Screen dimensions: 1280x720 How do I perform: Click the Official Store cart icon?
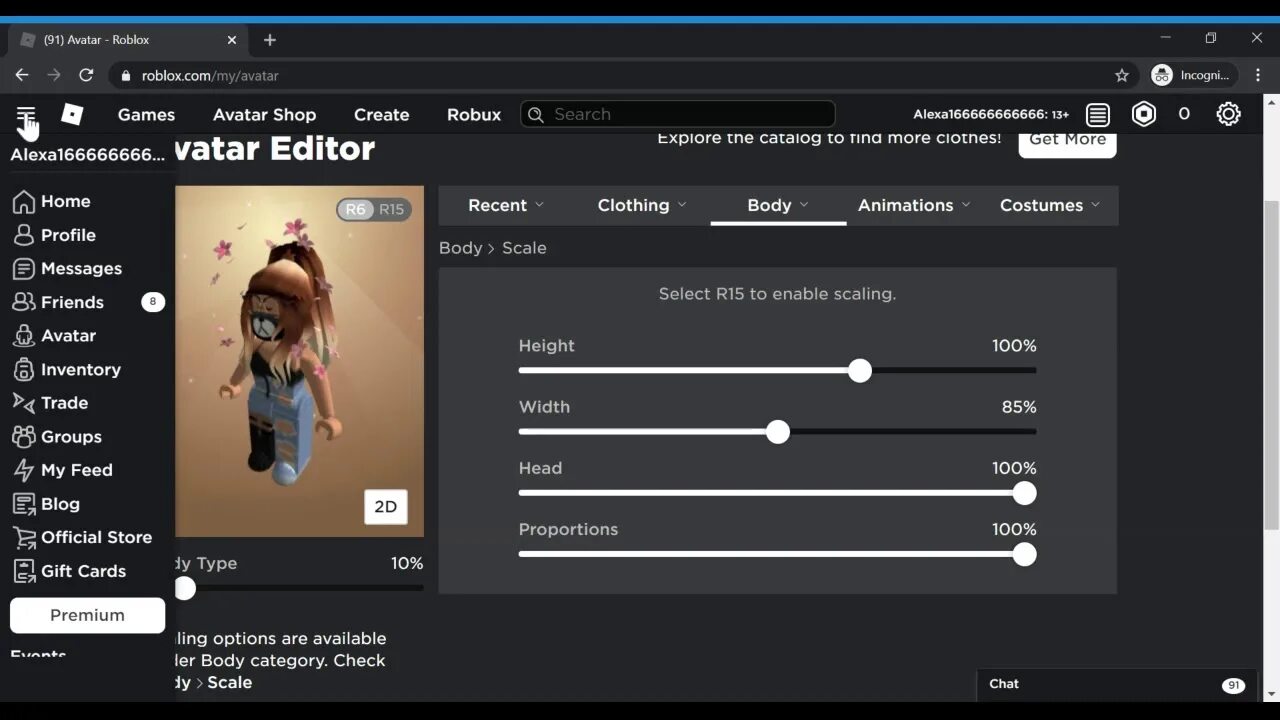tap(24, 537)
